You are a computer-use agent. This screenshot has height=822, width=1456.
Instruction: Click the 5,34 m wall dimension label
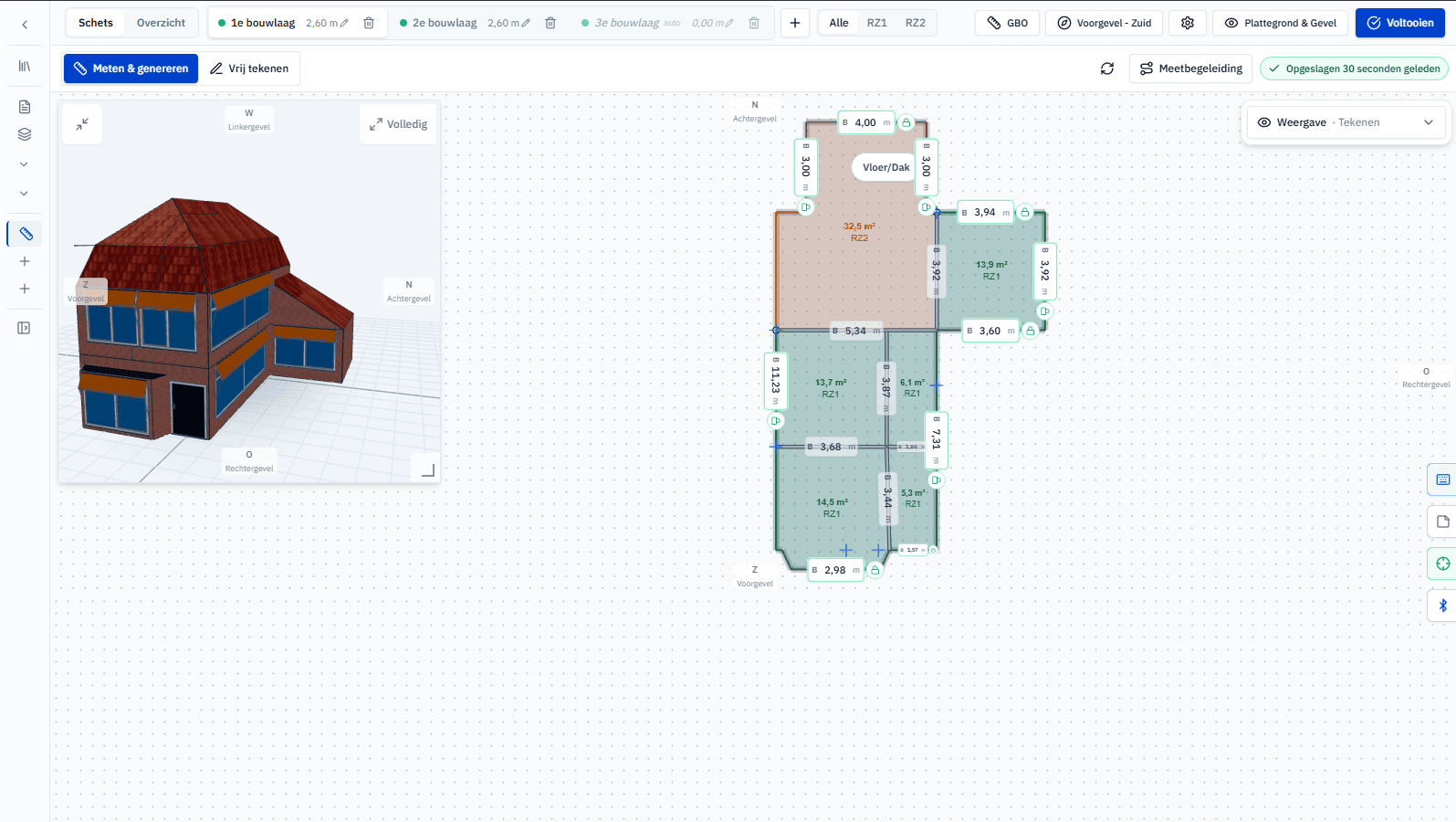click(856, 331)
